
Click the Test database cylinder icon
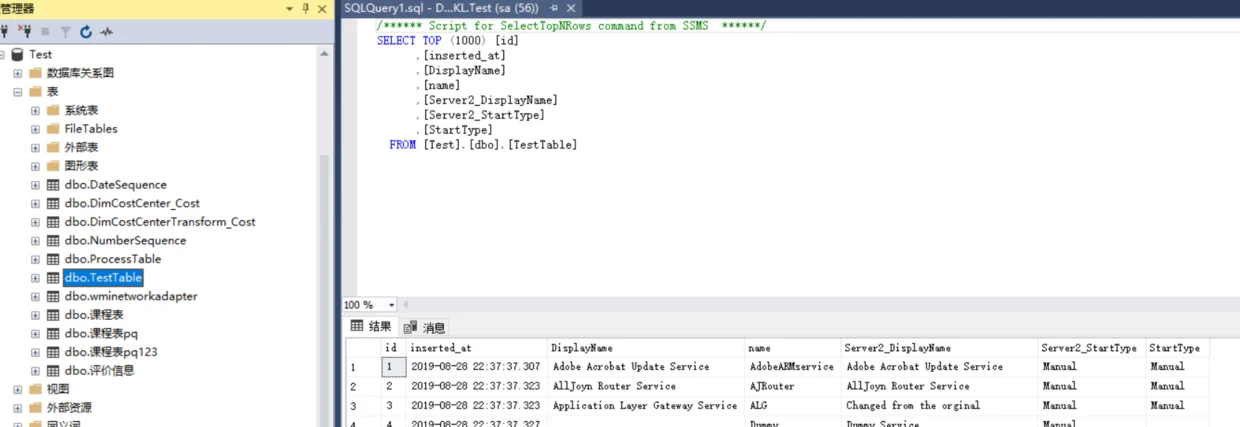(x=17, y=55)
